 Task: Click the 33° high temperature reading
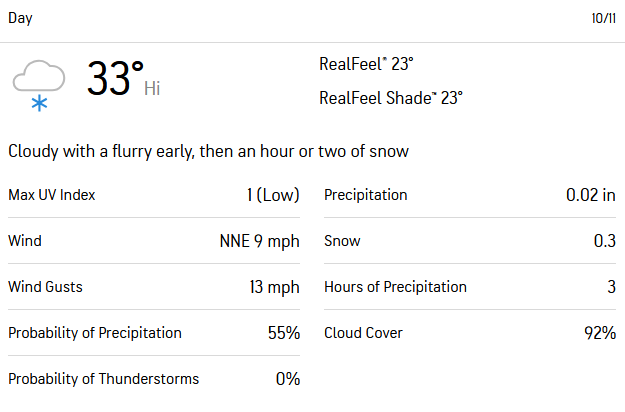[115, 78]
